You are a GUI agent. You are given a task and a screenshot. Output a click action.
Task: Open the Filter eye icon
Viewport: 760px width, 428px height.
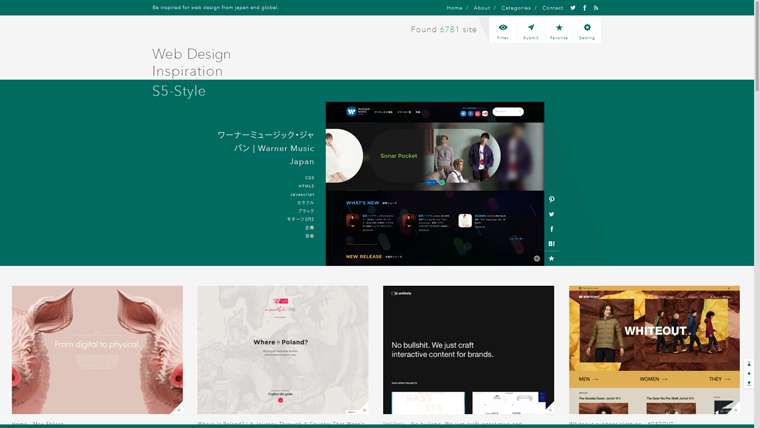503,28
